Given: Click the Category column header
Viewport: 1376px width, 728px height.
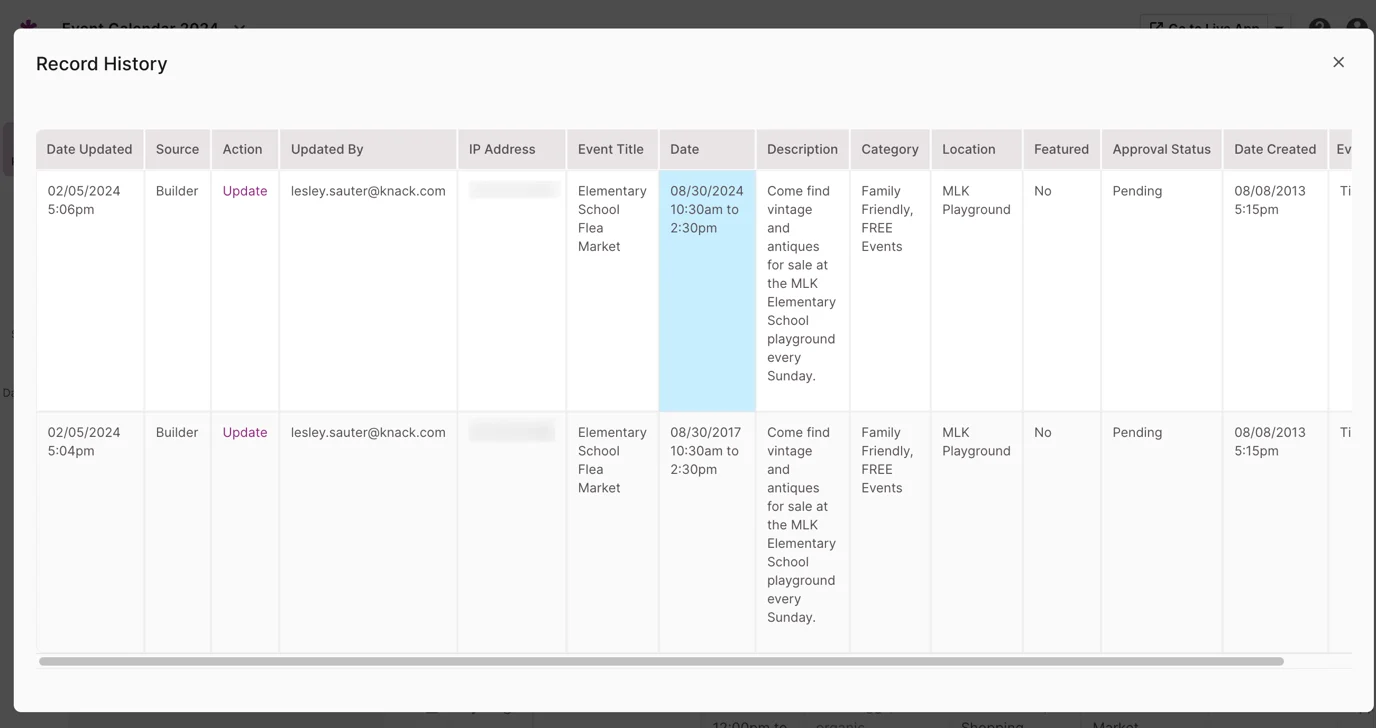Looking at the screenshot, I should coord(890,149).
